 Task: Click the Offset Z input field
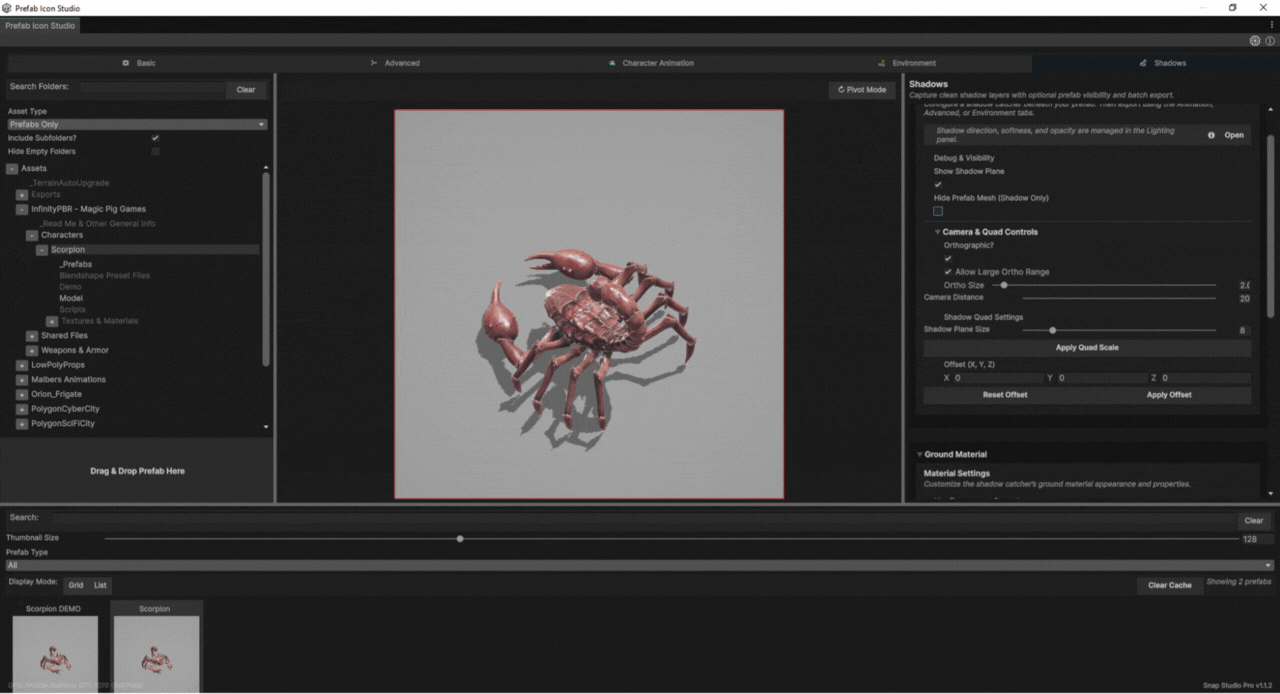[x=1205, y=379]
